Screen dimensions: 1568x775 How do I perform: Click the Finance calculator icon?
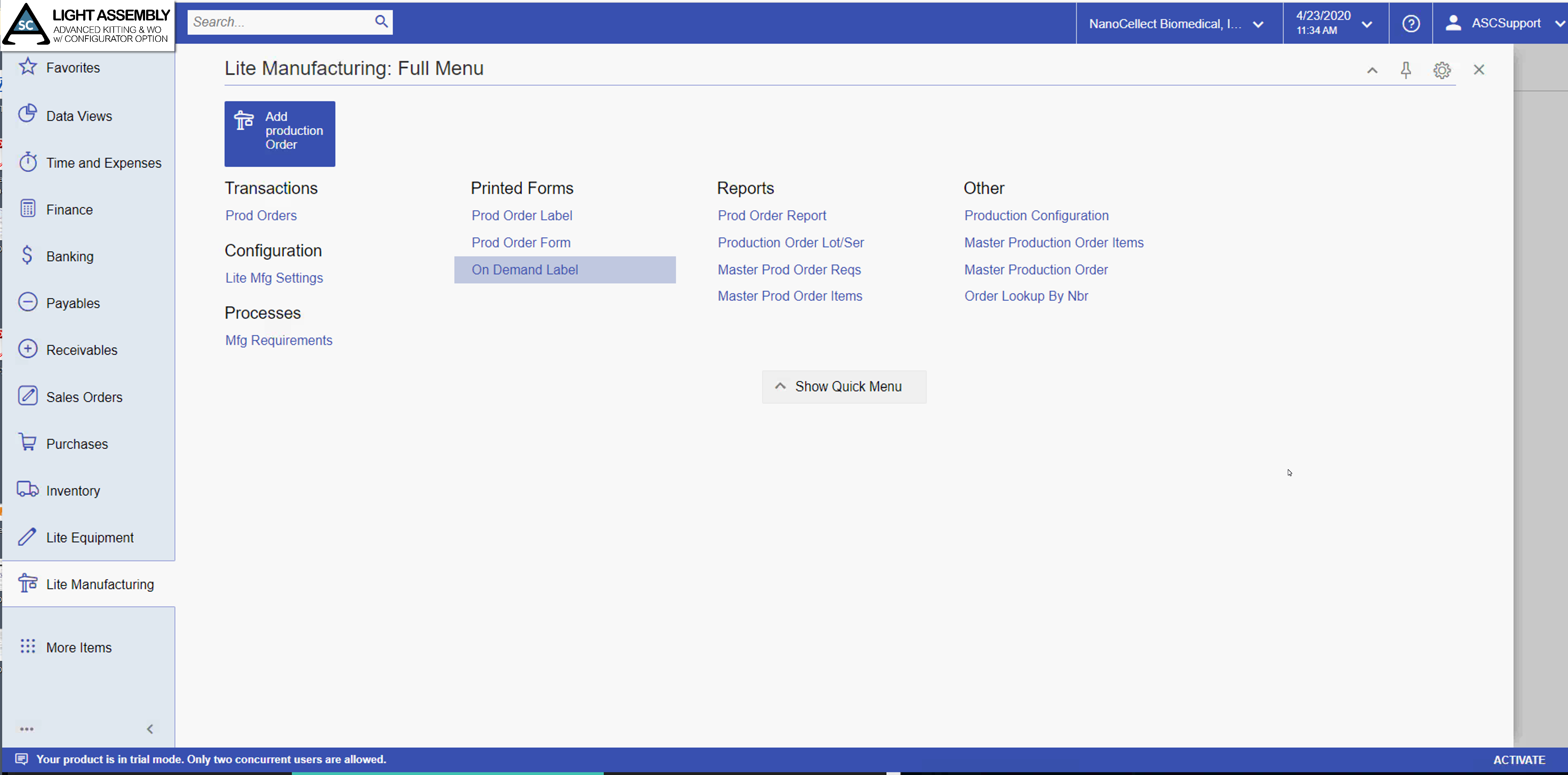[28, 209]
